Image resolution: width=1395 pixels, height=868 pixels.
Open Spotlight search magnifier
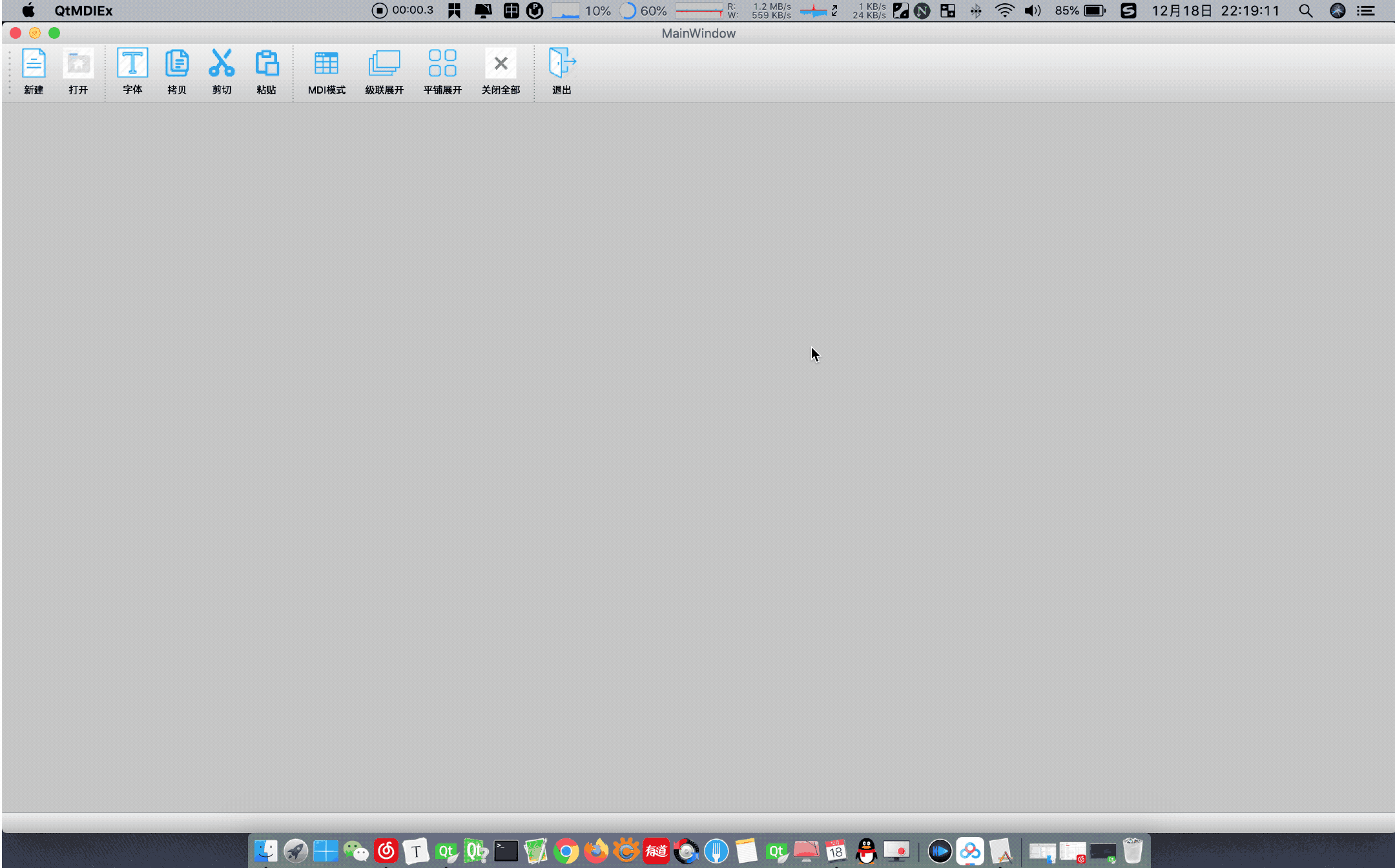[1305, 10]
